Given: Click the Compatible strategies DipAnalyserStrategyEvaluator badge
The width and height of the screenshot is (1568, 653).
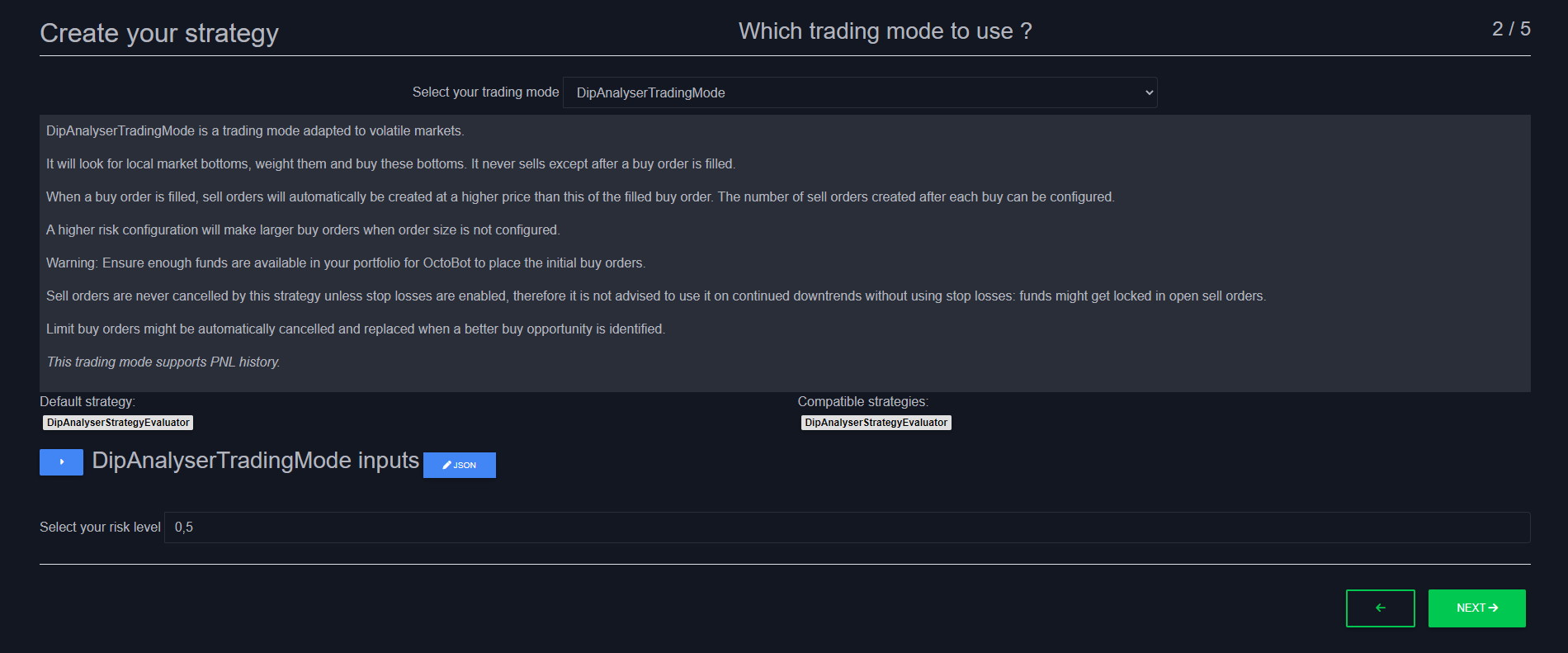Looking at the screenshot, I should [x=876, y=423].
